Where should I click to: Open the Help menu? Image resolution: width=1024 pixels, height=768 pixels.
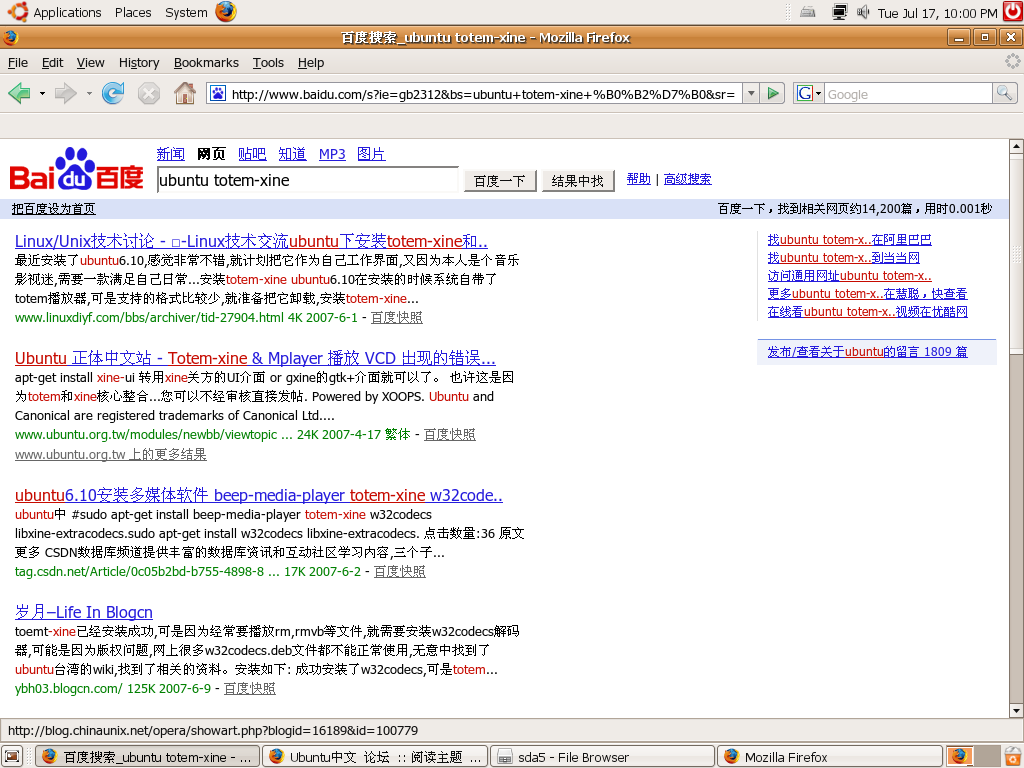click(x=311, y=63)
